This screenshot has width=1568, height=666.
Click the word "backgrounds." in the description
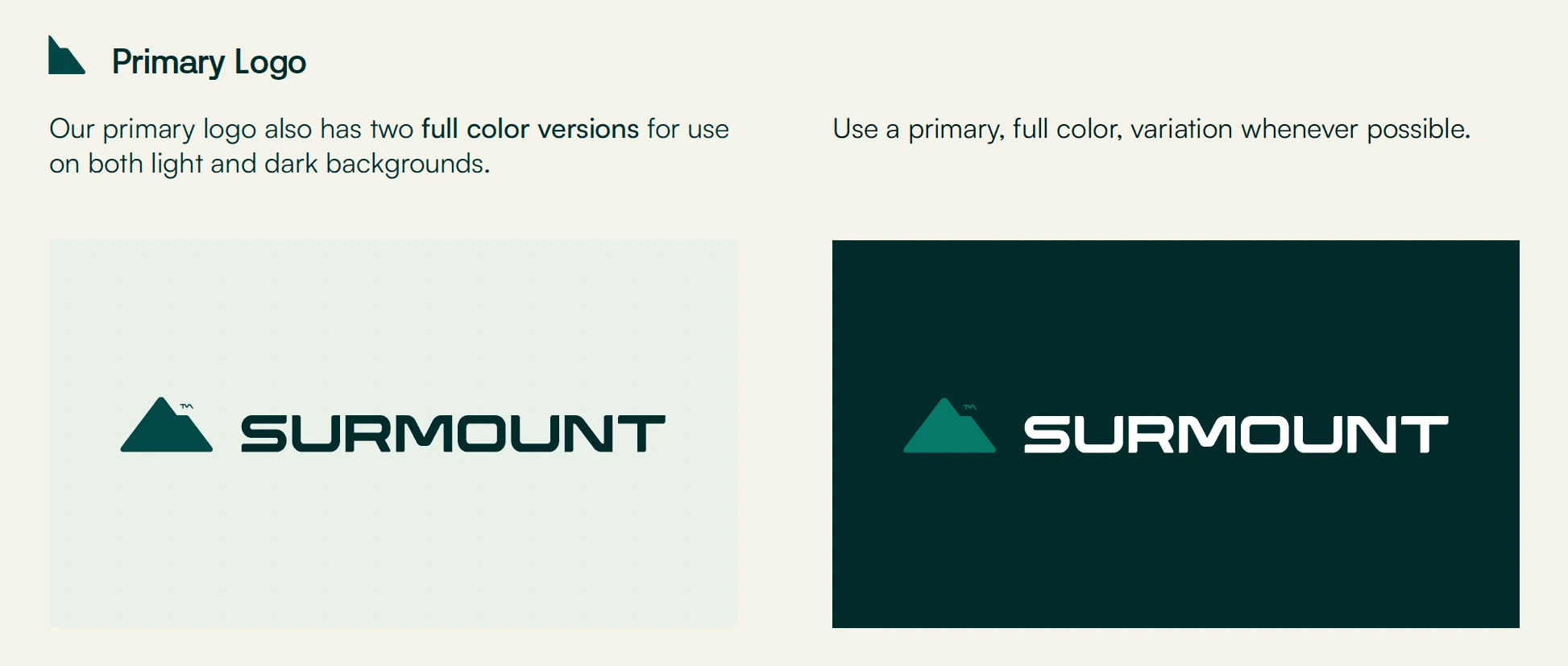pos(408,164)
